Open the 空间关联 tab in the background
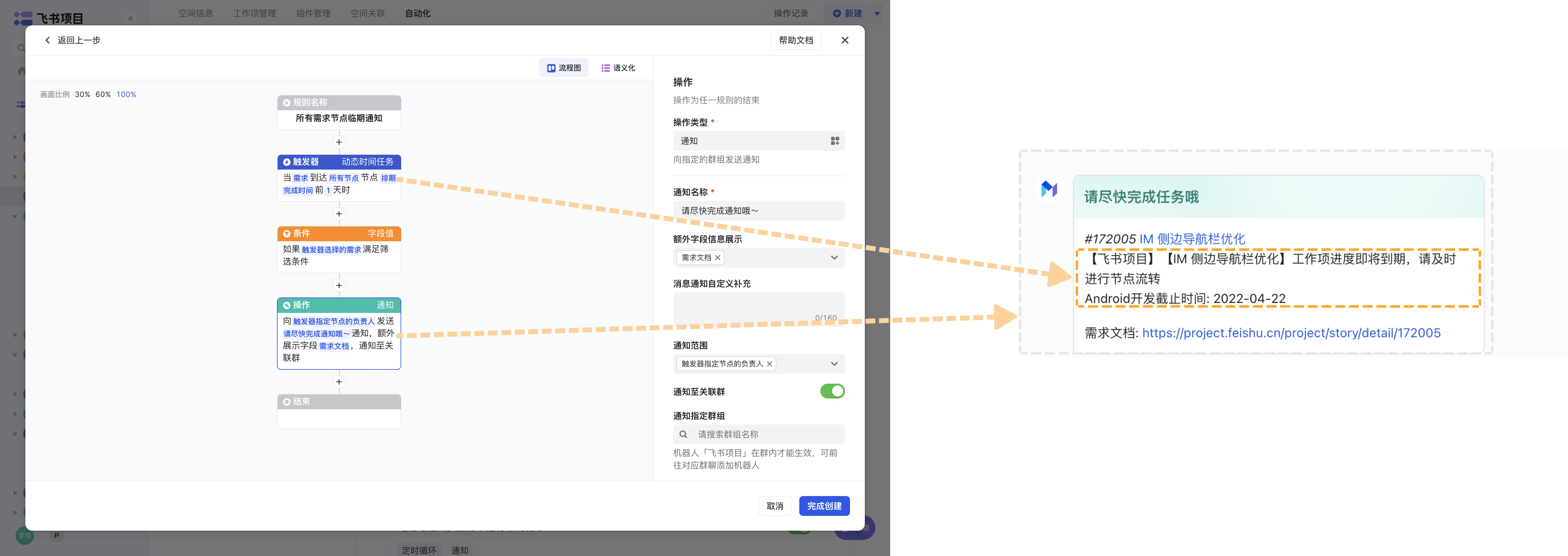The height and width of the screenshot is (556, 1568). 368,13
